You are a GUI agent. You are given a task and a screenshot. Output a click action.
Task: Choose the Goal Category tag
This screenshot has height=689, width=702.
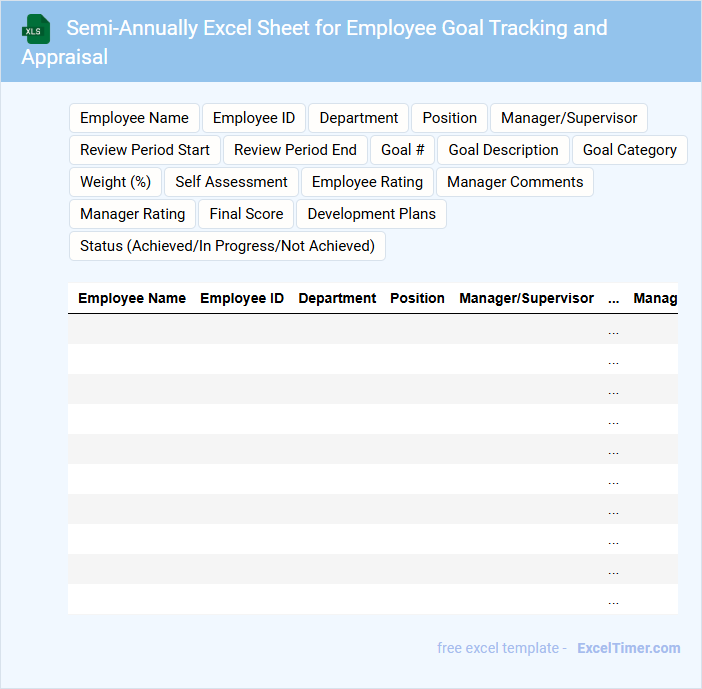point(629,150)
